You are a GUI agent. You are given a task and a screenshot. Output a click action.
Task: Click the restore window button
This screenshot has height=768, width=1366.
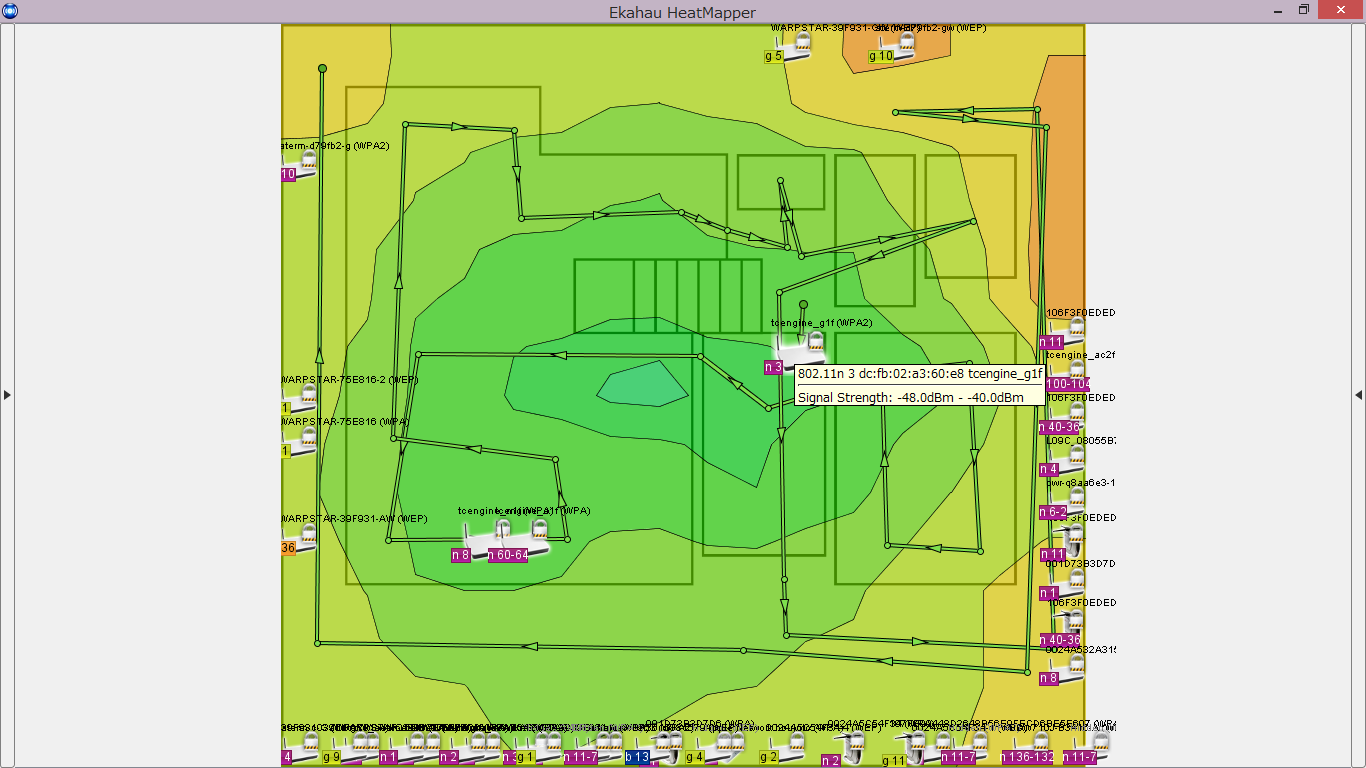[1304, 9]
